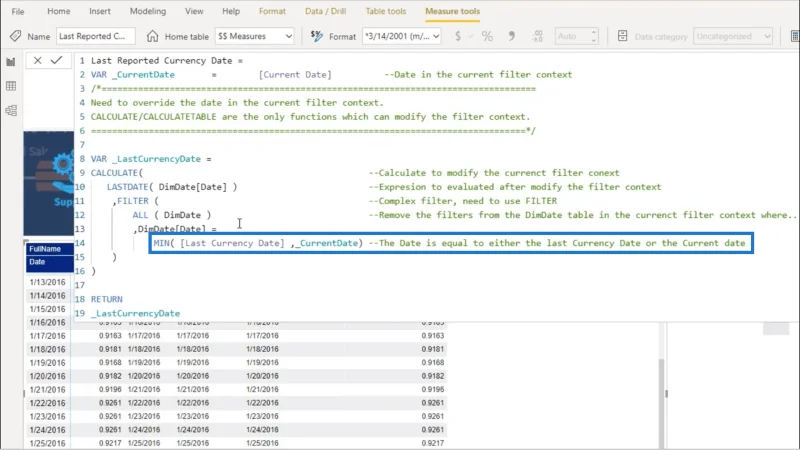Toggle the thousands separator comma
800x450 pixels.
tap(511, 36)
